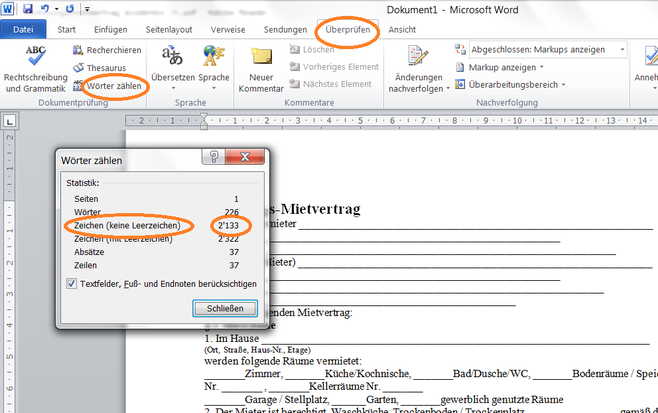Redo the action with the Redo arrow
The image size is (658, 413).
tap(70, 8)
